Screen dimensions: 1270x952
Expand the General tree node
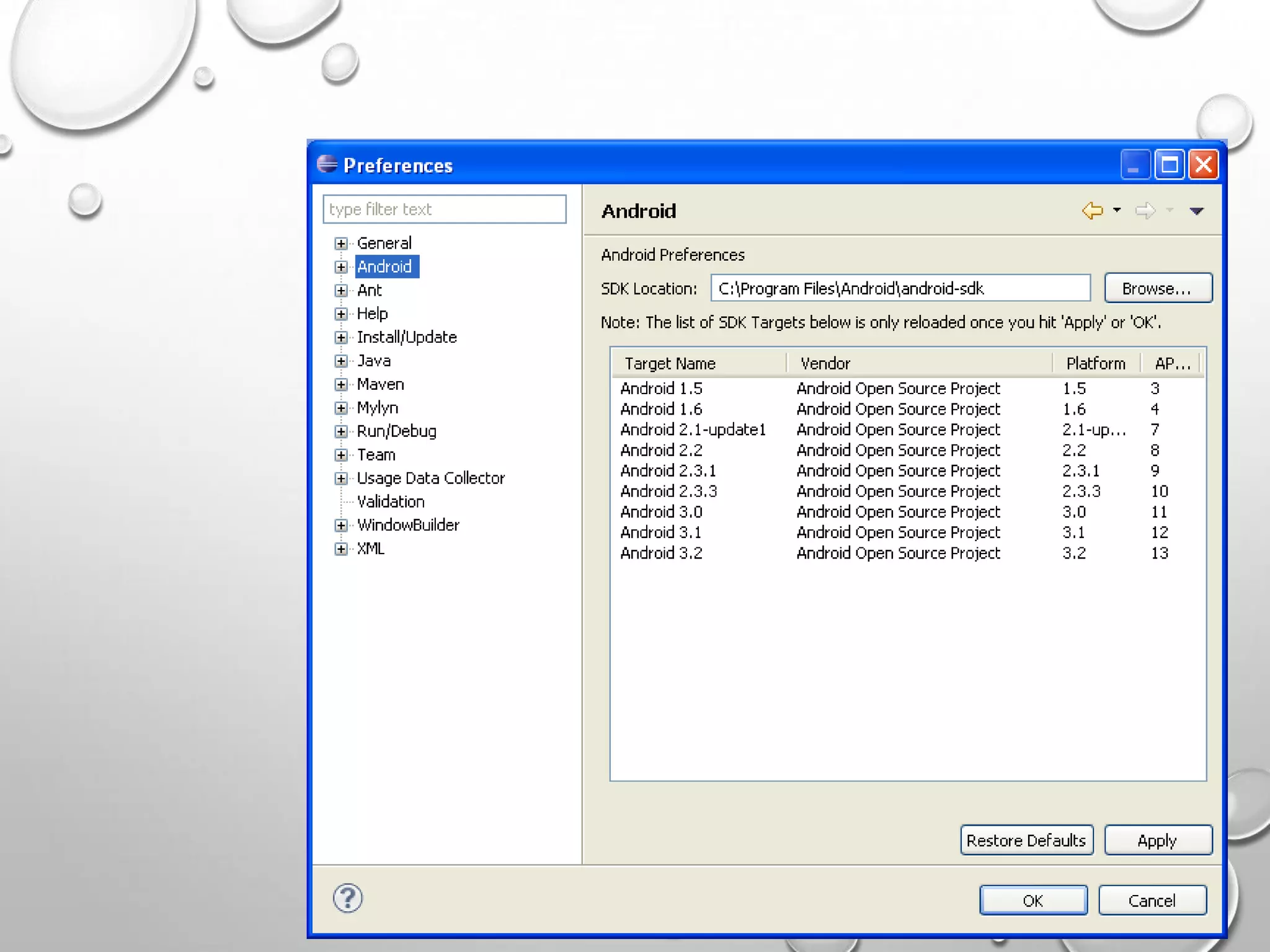pos(340,244)
